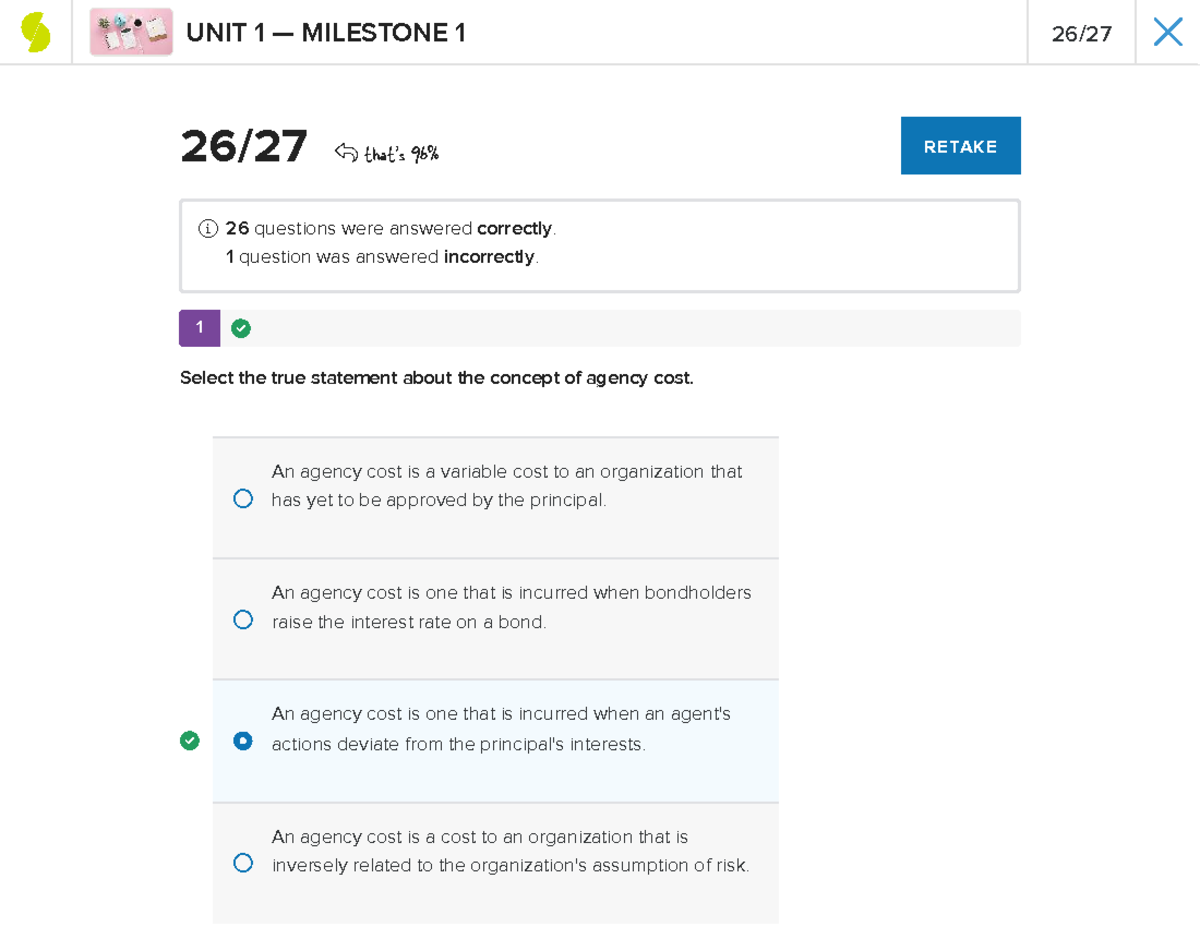Click the info icon beside 26 questions
The width and height of the screenshot is (1200, 927).
coord(207,229)
